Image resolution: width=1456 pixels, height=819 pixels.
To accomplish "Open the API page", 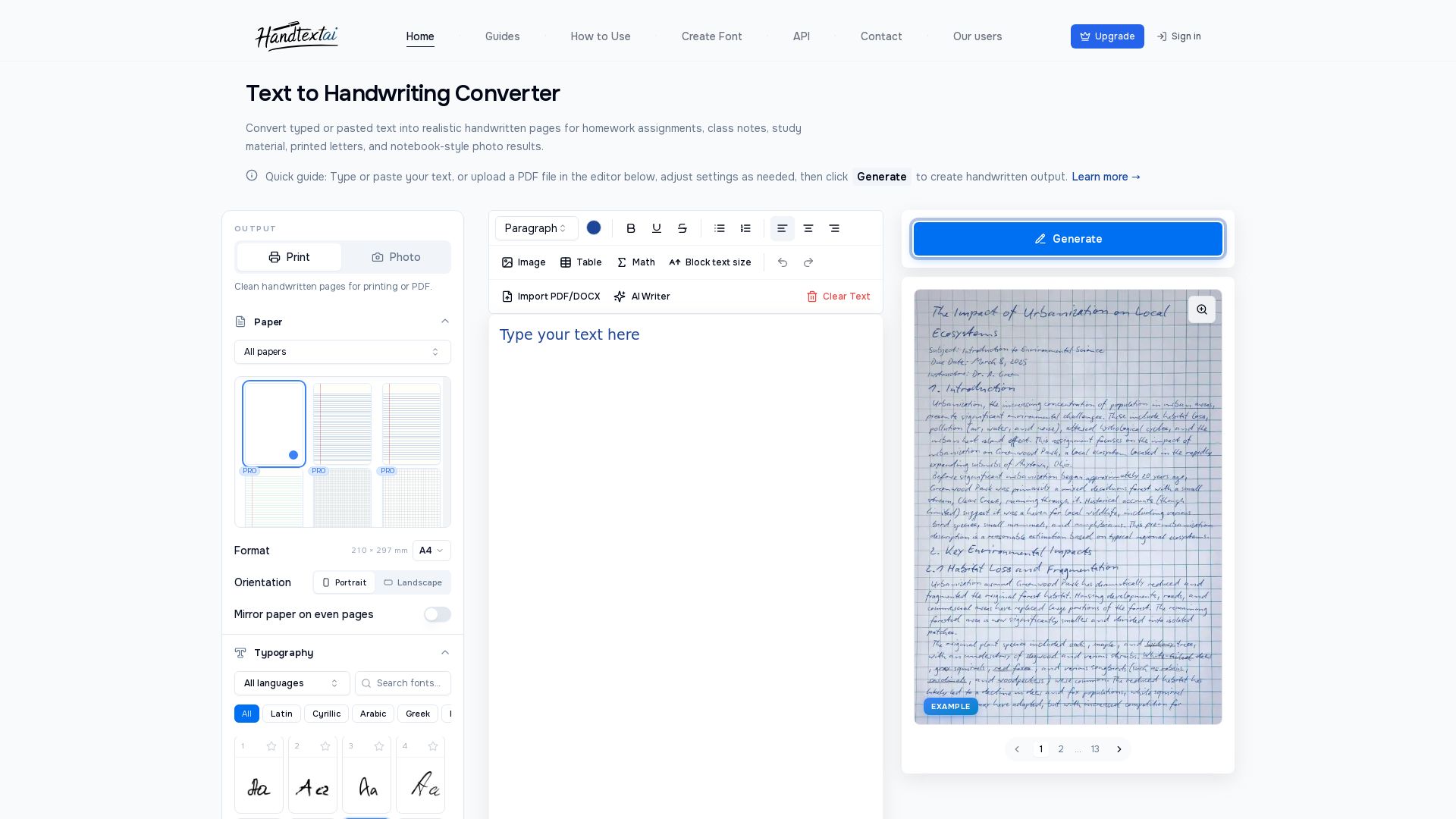I will (x=802, y=36).
